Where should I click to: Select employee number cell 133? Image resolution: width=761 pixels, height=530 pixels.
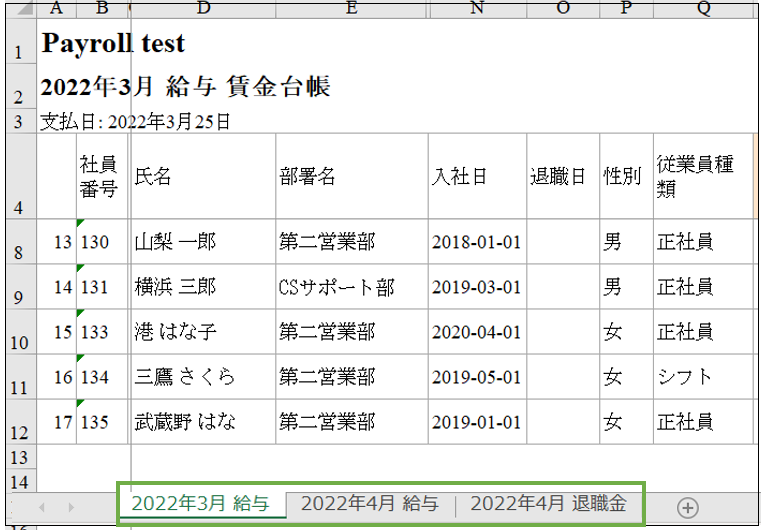pos(102,332)
